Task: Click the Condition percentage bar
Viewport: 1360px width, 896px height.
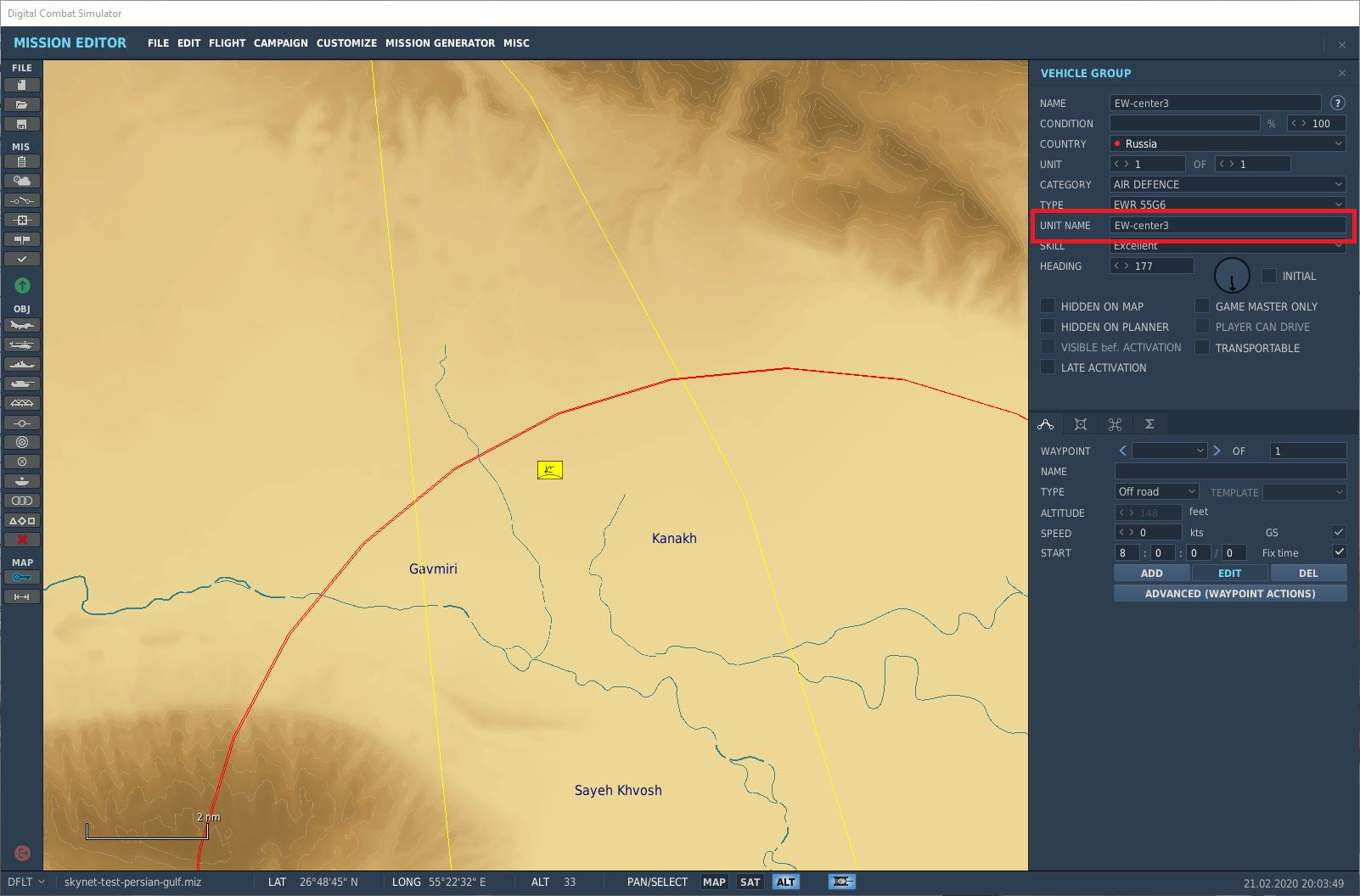Action: click(x=1185, y=123)
